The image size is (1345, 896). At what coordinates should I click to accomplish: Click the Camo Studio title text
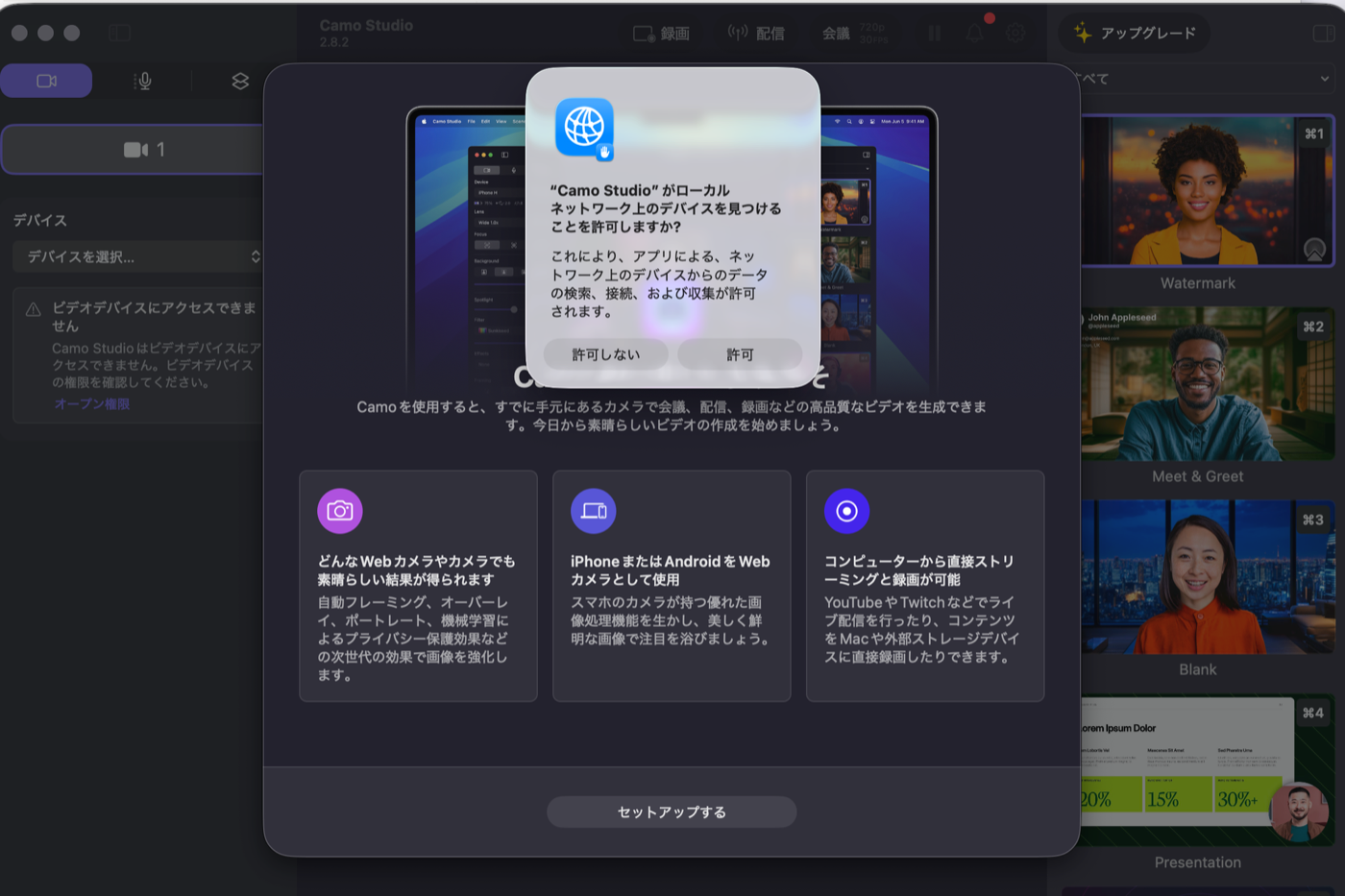tap(366, 25)
